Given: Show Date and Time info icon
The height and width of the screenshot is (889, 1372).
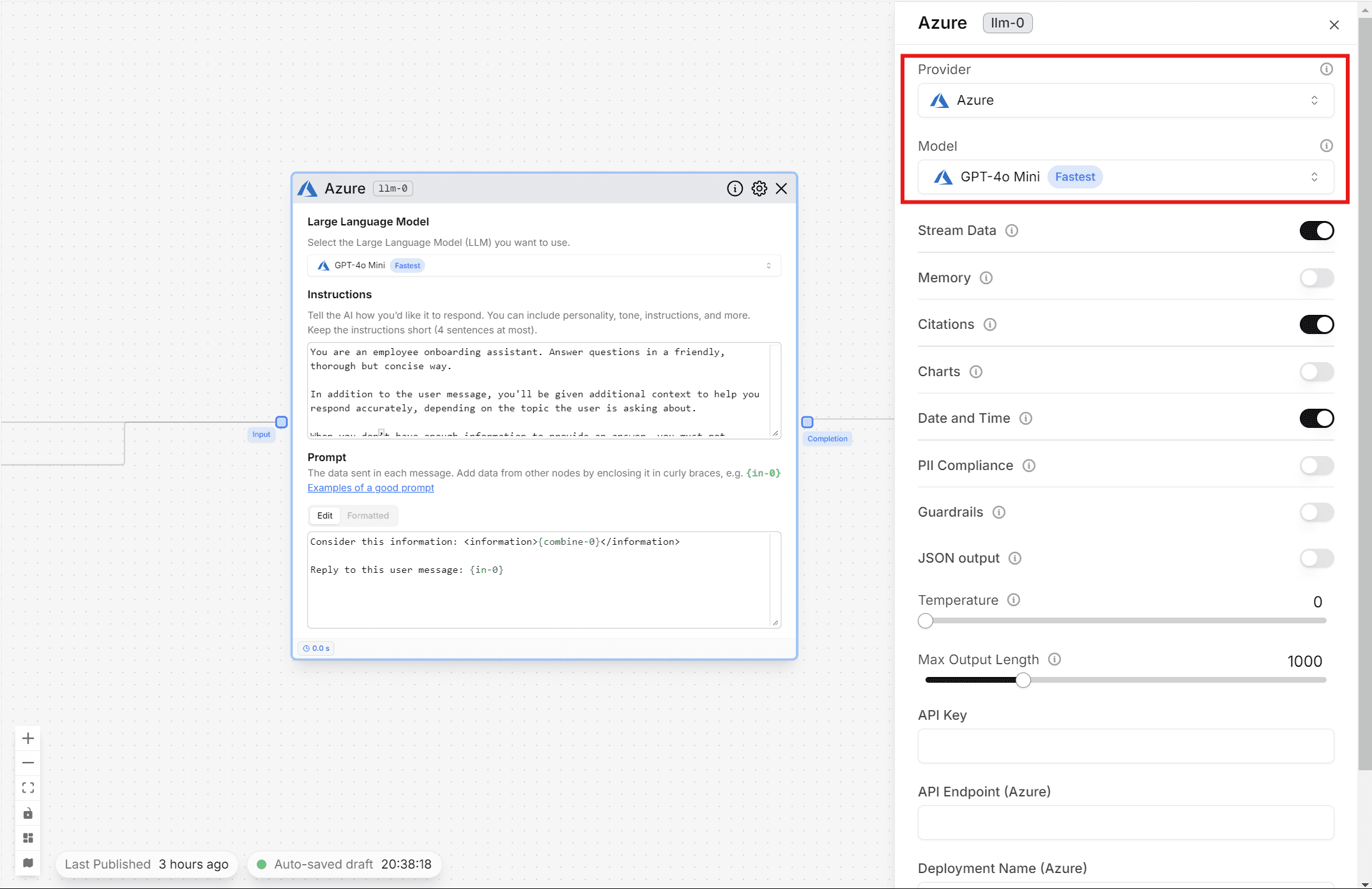Looking at the screenshot, I should click(1026, 418).
